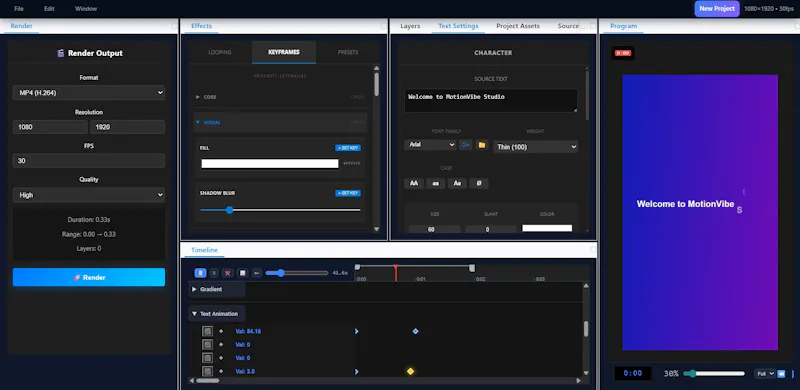Open the yellow folder font browser icon
800x390 pixels.
482,145
